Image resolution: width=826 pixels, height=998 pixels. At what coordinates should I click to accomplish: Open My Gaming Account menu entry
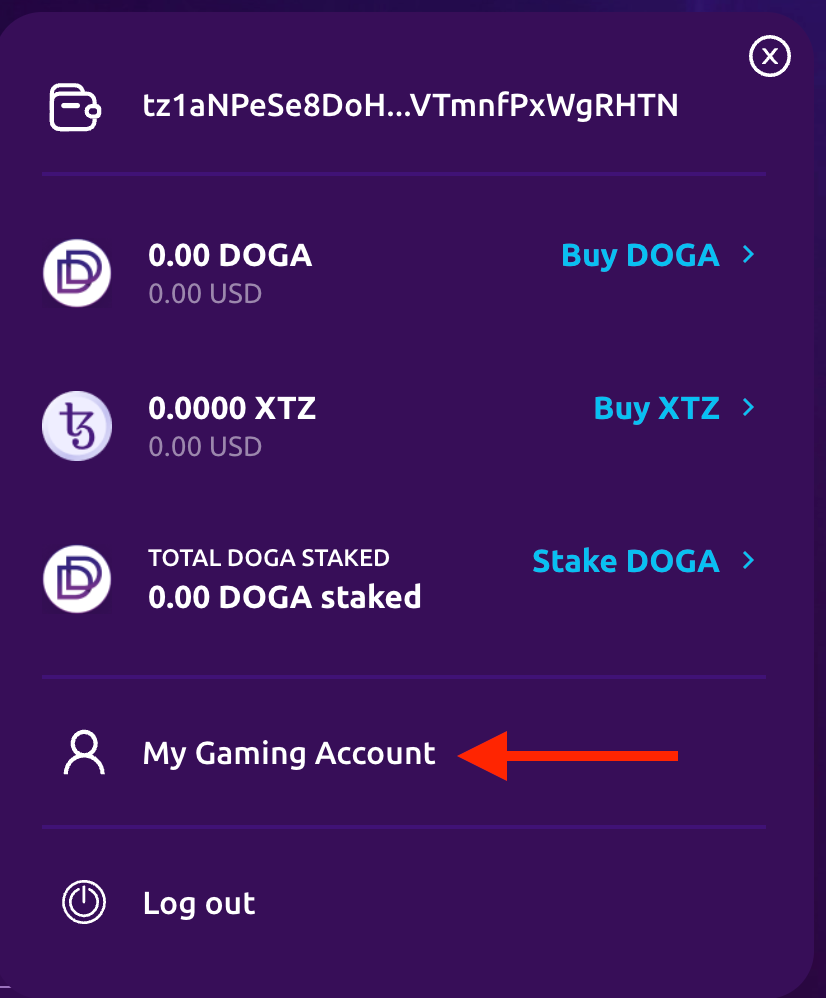[289, 754]
